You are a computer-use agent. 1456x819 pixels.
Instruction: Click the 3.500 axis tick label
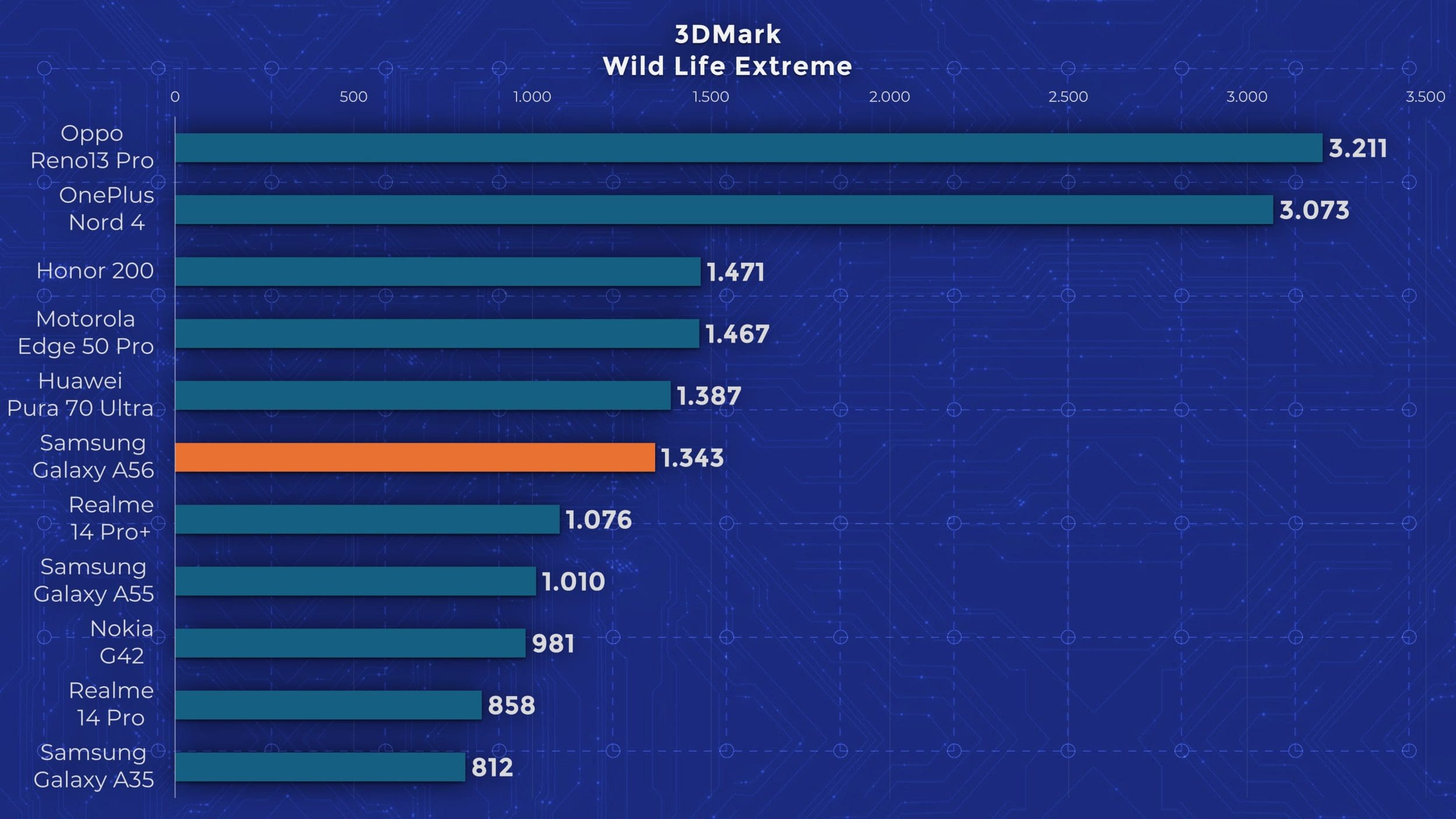(x=1425, y=97)
